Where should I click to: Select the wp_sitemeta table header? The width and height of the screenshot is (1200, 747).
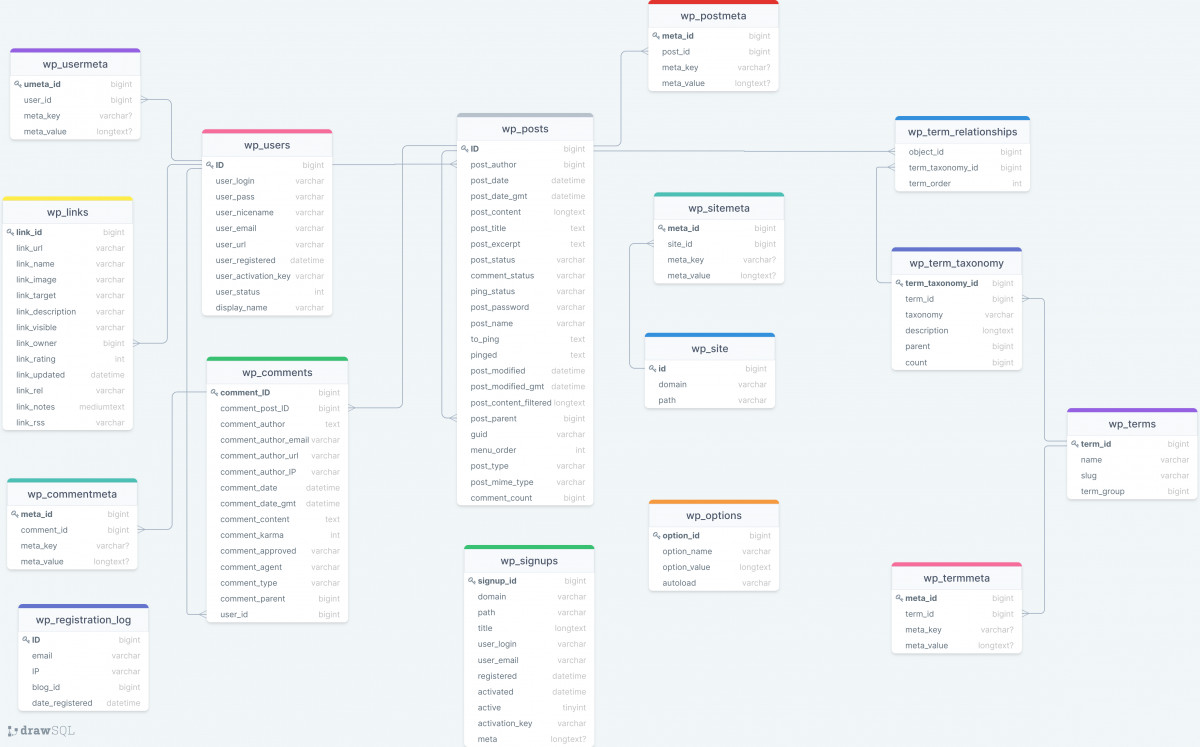coord(720,207)
